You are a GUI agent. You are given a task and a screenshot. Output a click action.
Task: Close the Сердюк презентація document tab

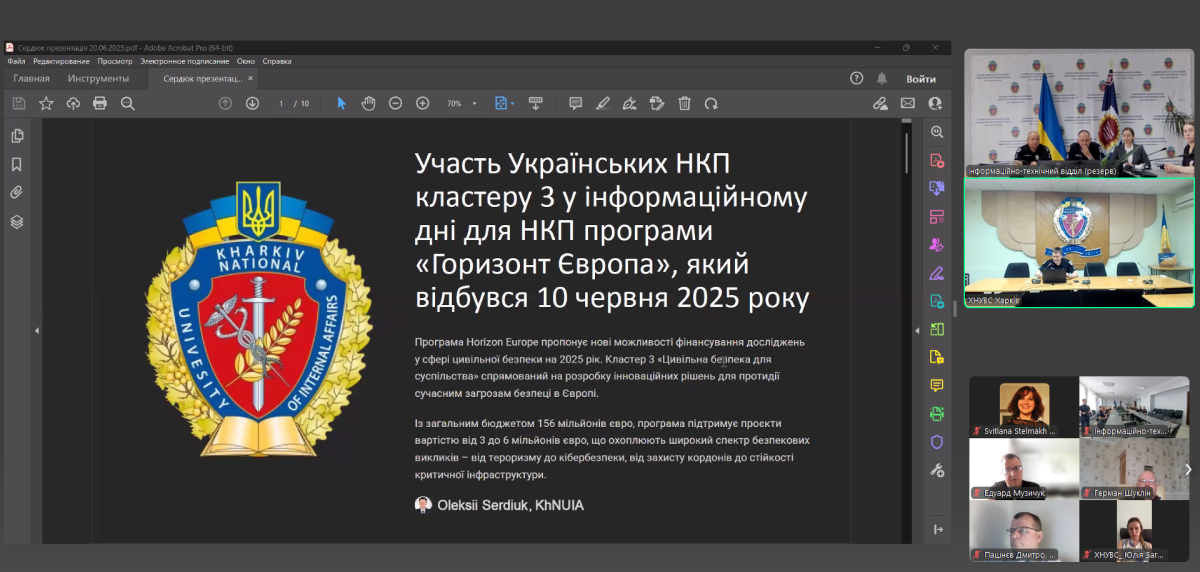(x=251, y=78)
